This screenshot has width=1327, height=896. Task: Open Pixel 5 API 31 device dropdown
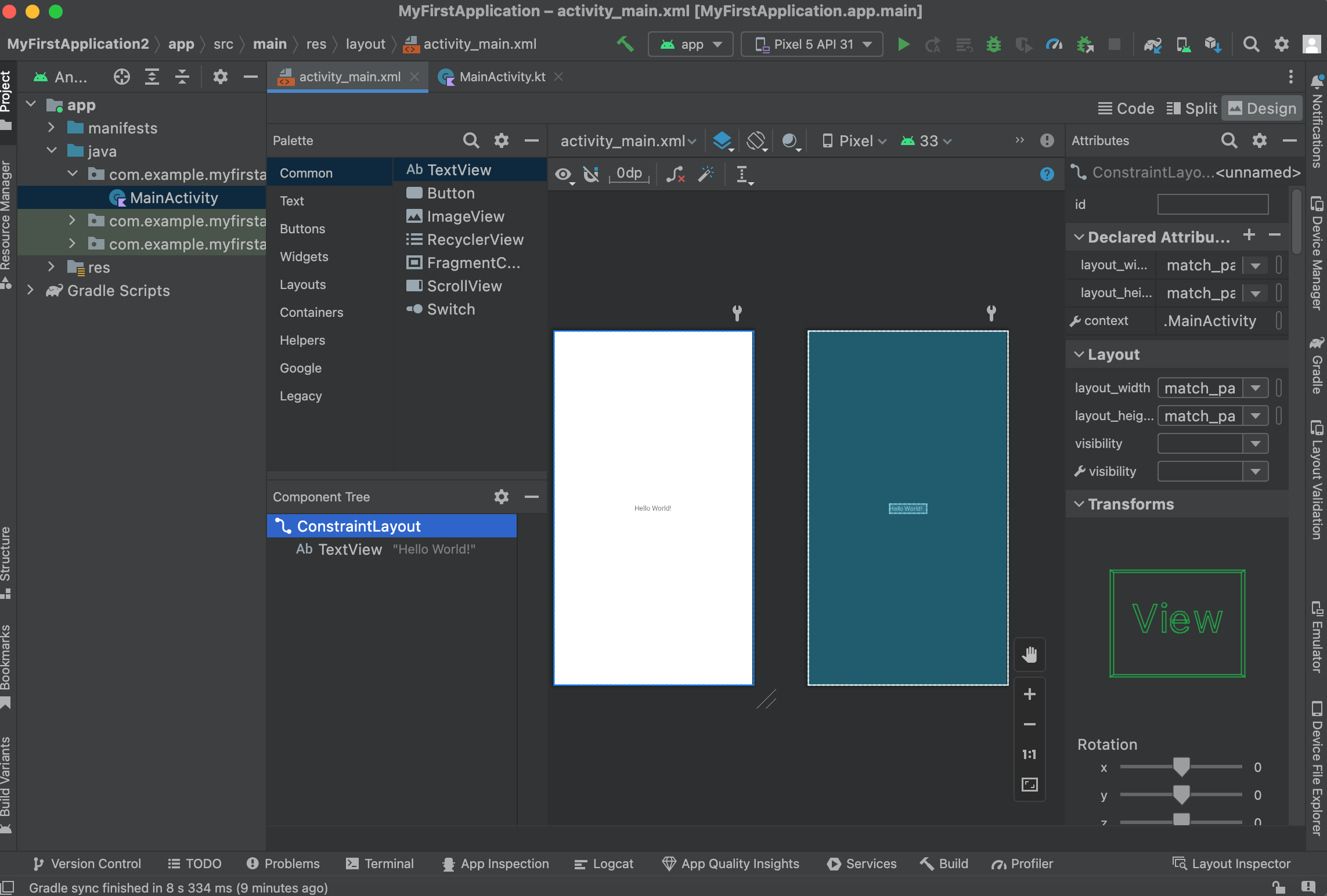point(812,44)
